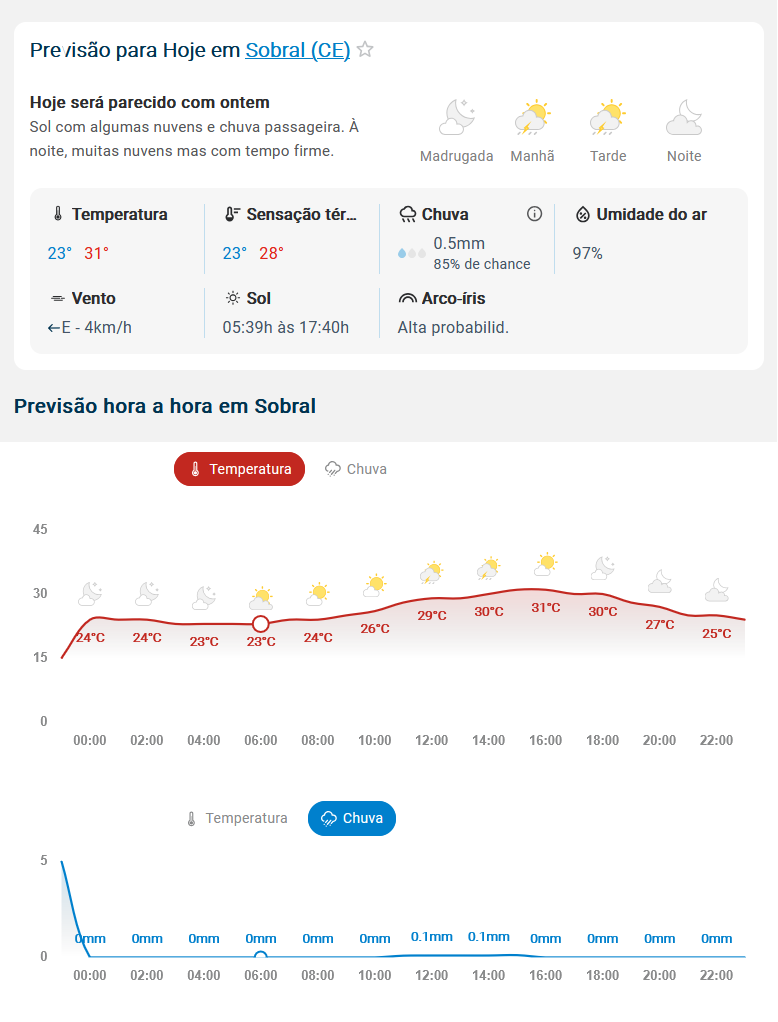This screenshot has width=778, height=1022.
Task: Click the Madrugada moon weather icon
Action: click(x=457, y=117)
